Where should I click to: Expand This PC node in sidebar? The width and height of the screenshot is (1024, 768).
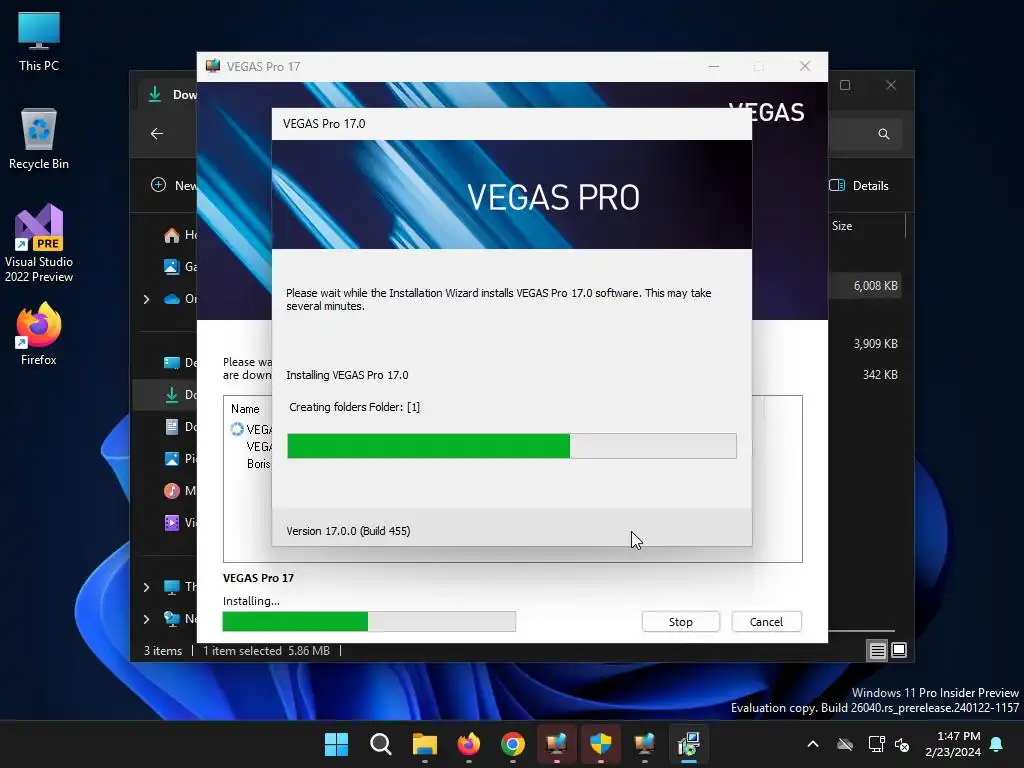(x=146, y=587)
